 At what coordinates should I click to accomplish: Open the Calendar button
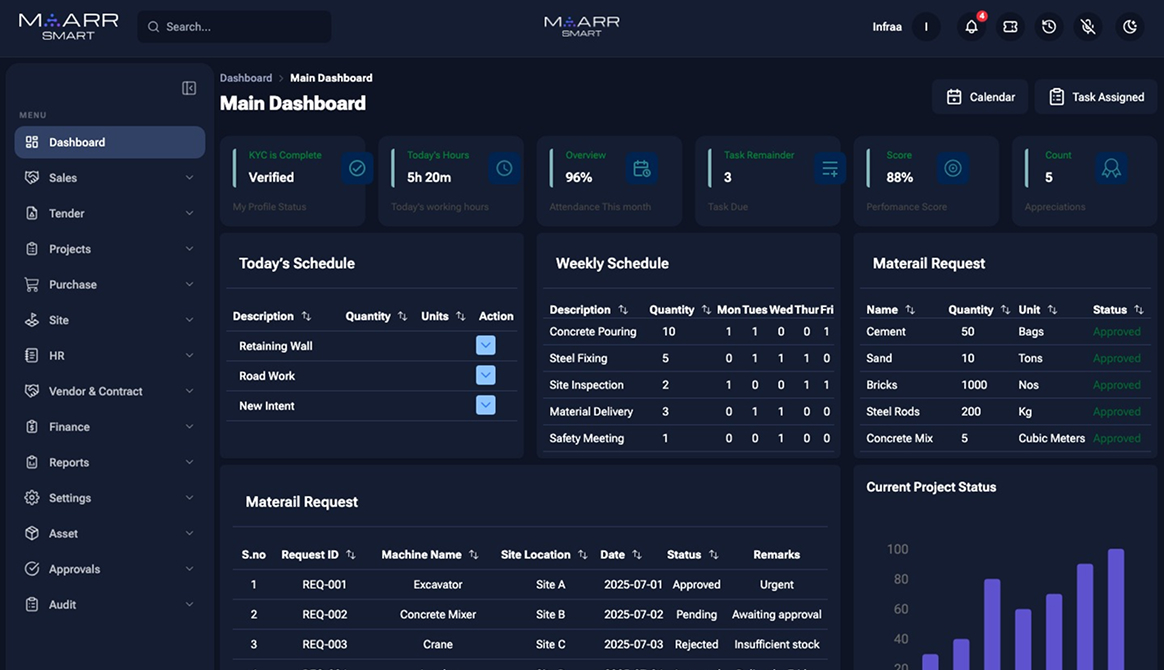coord(980,97)
